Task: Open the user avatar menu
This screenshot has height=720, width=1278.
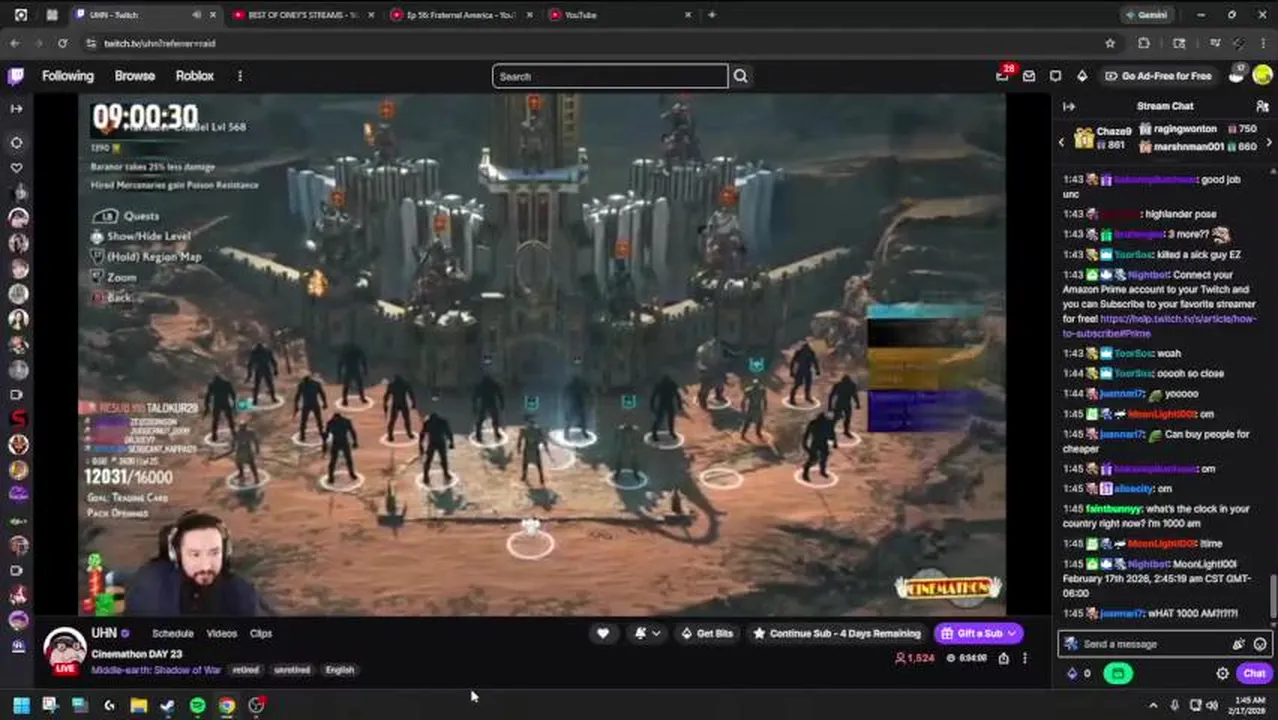Action: tap(1262, 76)
